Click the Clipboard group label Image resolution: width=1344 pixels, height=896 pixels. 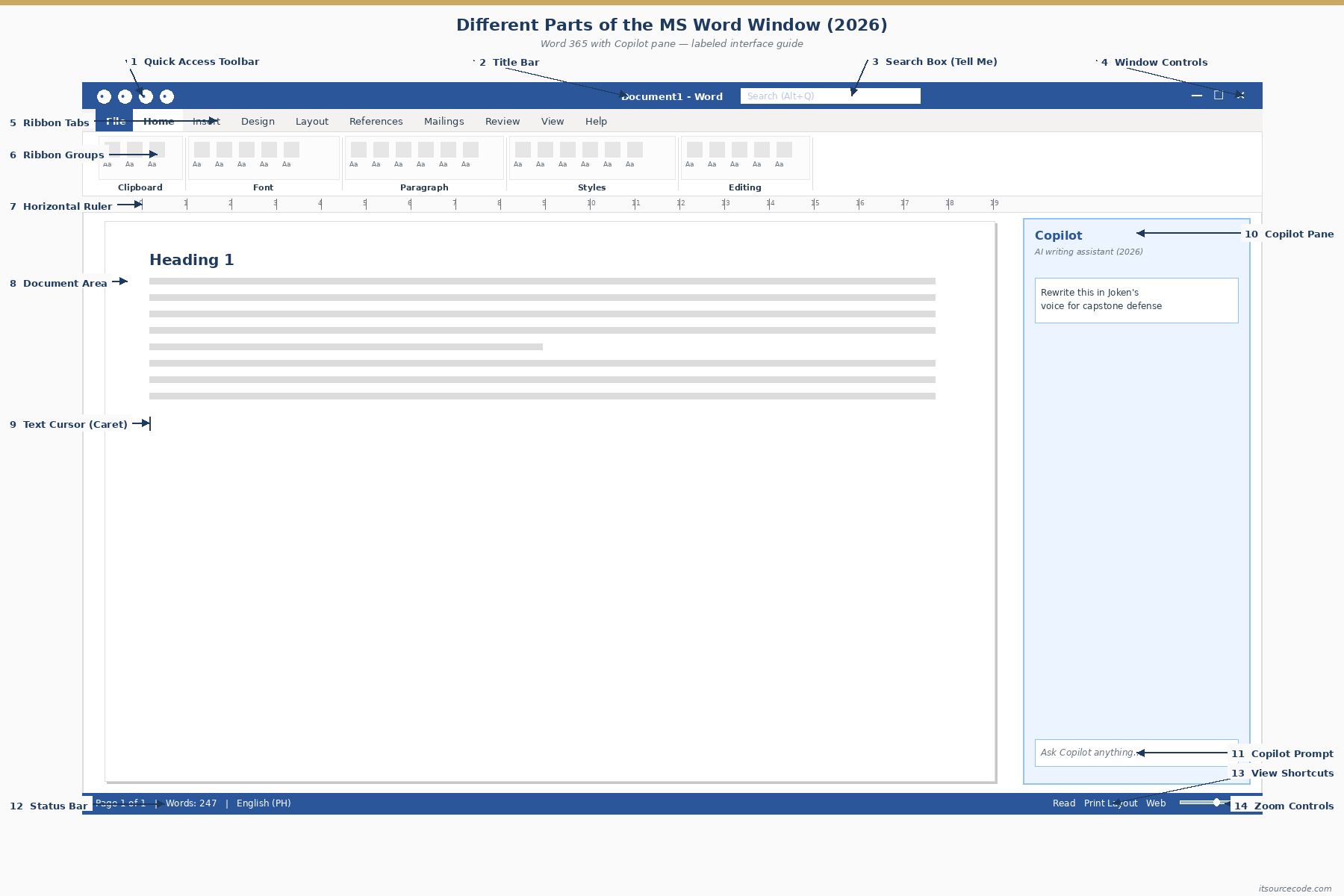tap(140, 187)
